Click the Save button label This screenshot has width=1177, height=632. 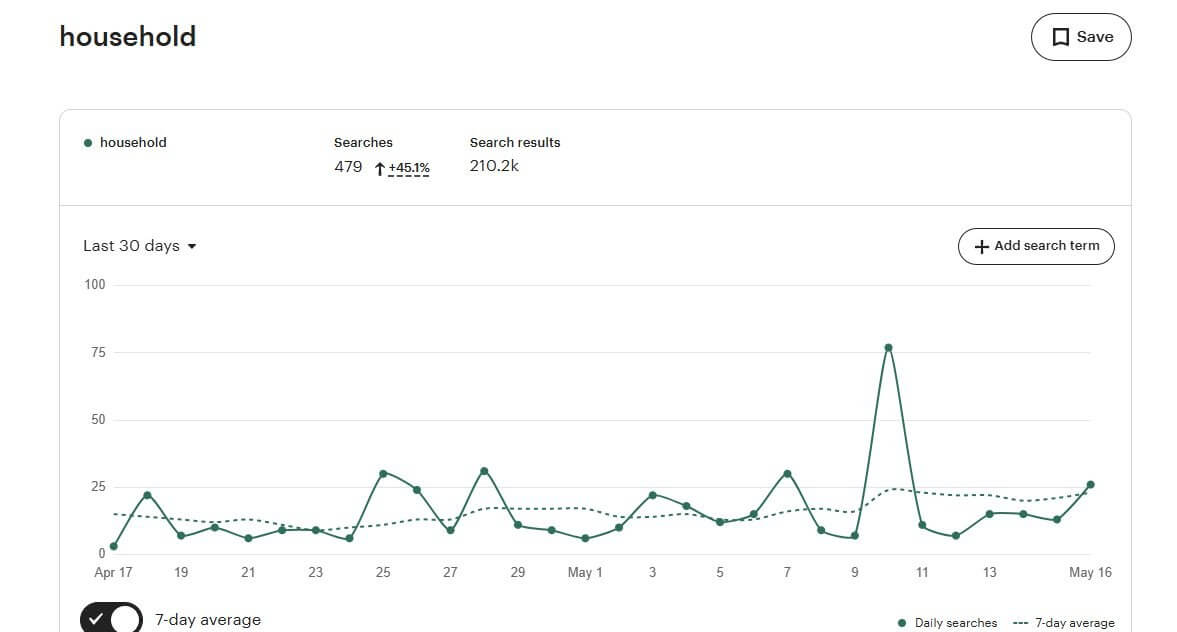click(1095, 37)
